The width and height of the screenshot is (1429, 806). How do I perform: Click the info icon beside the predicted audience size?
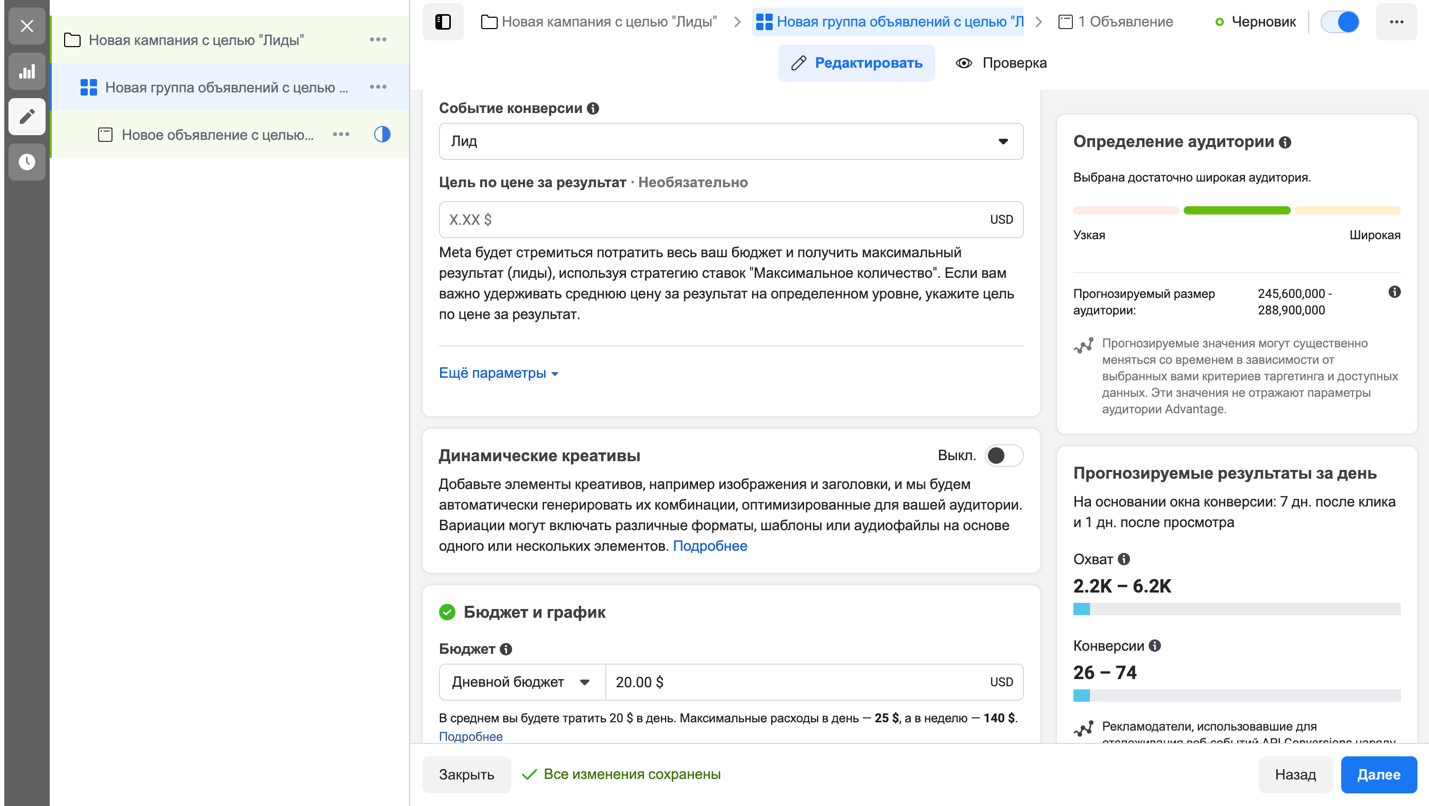pos(1396,291)
